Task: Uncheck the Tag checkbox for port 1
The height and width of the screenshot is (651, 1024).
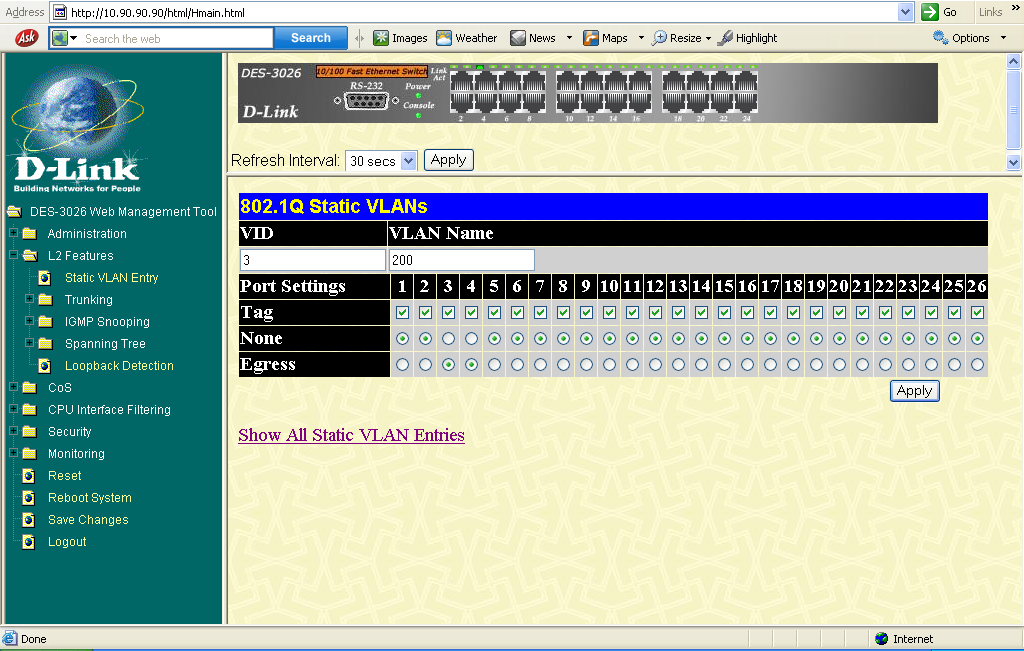Action: (402, 313)
